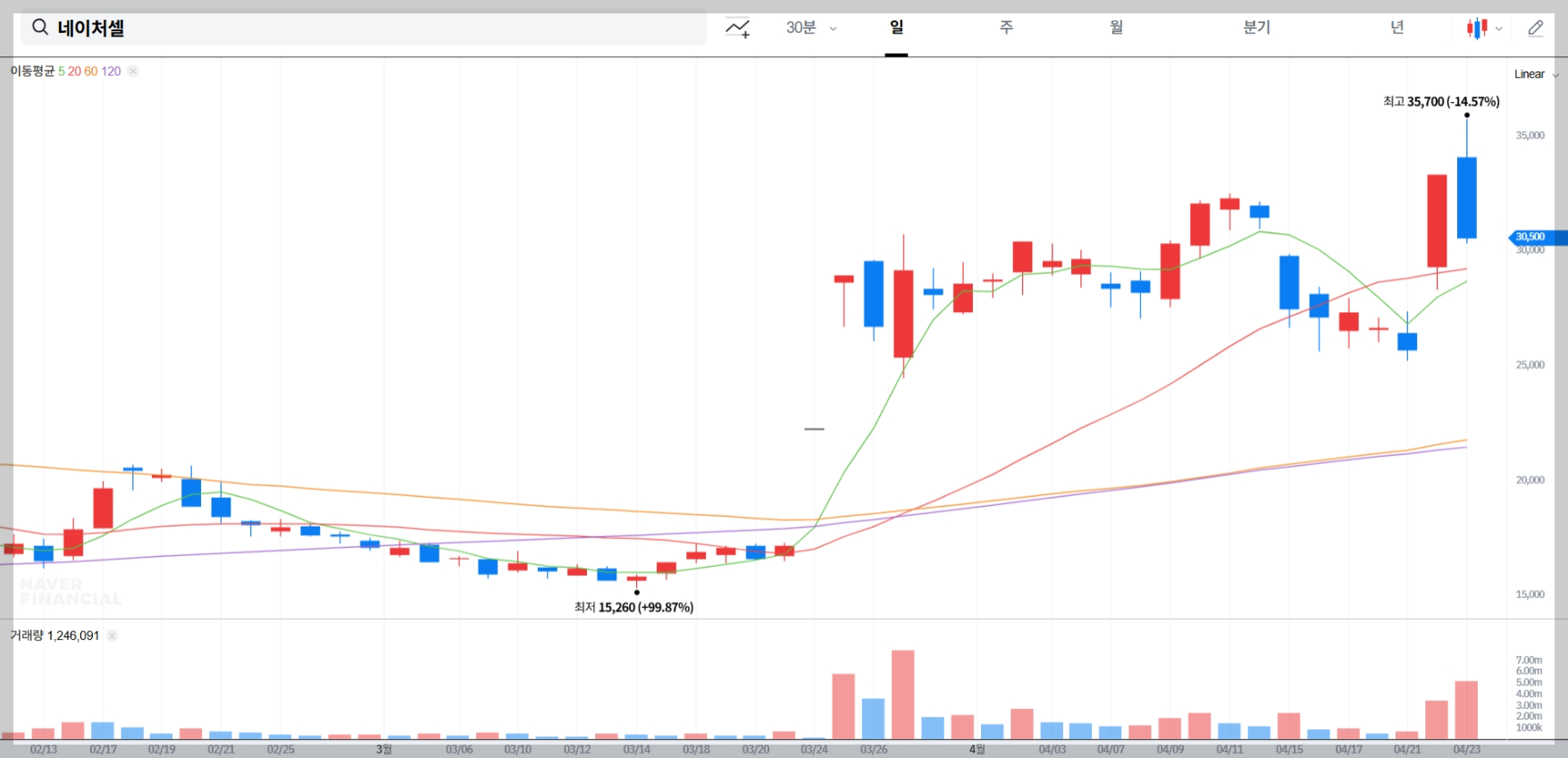Click the 4월 month axis label
Image resolution: width=1568 pixels, height=758 pixels.
(x=977, y=749)
